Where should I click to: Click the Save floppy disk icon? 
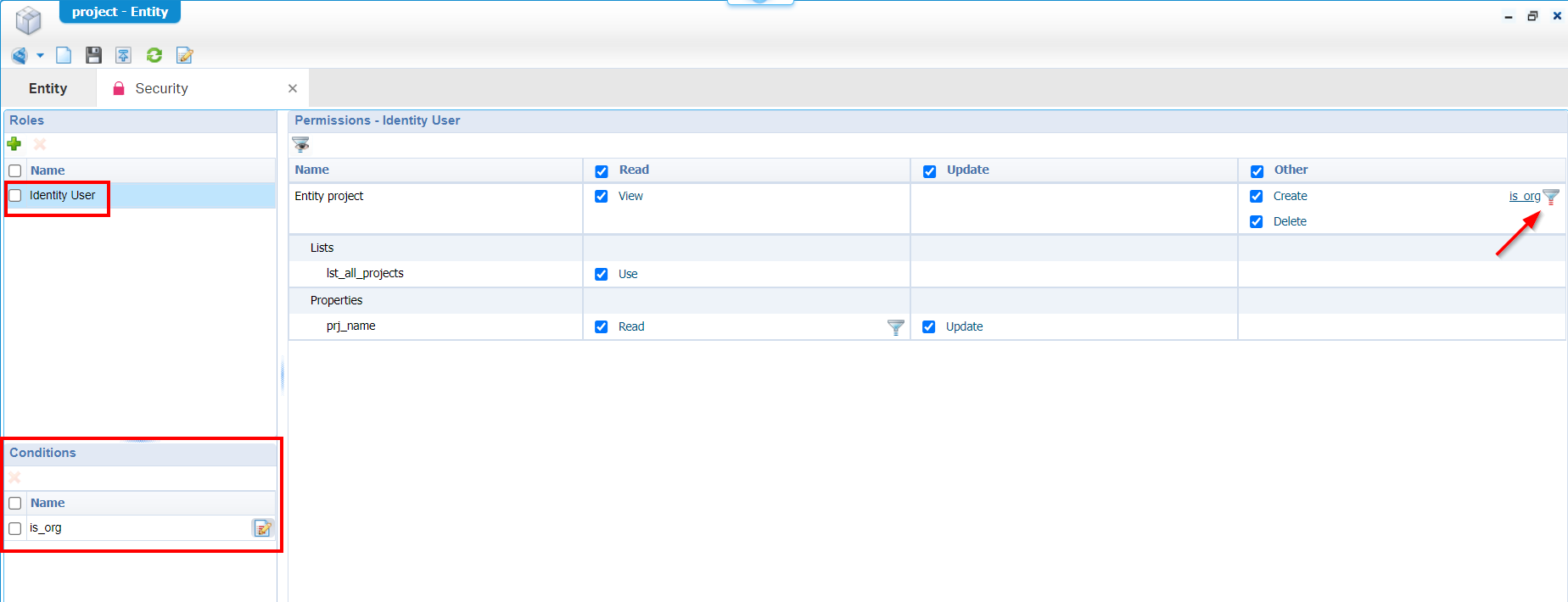click(x=93, y=55)
